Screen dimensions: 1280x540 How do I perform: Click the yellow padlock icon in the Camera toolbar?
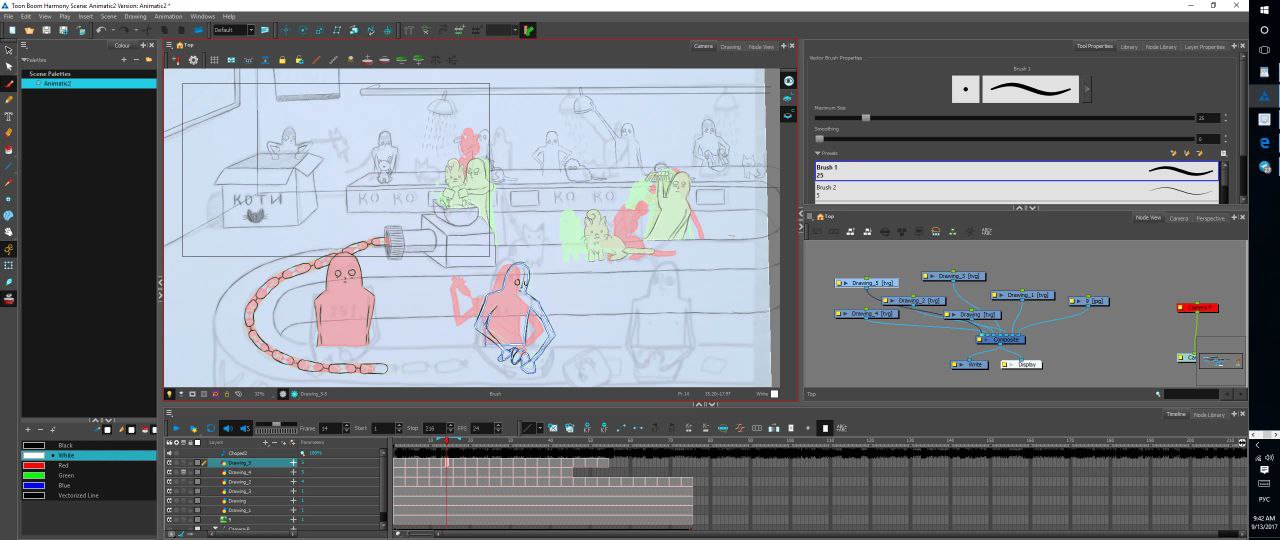pyautogui.click(x=283, y=60)
